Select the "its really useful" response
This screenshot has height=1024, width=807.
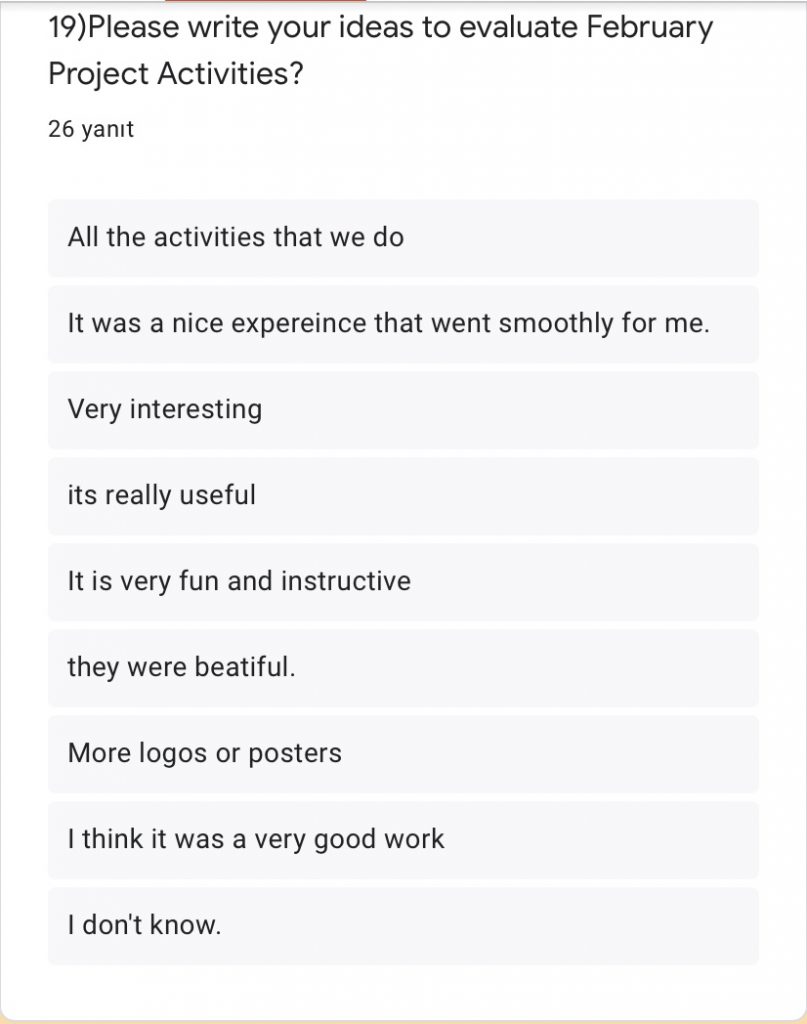coord(161,495)
